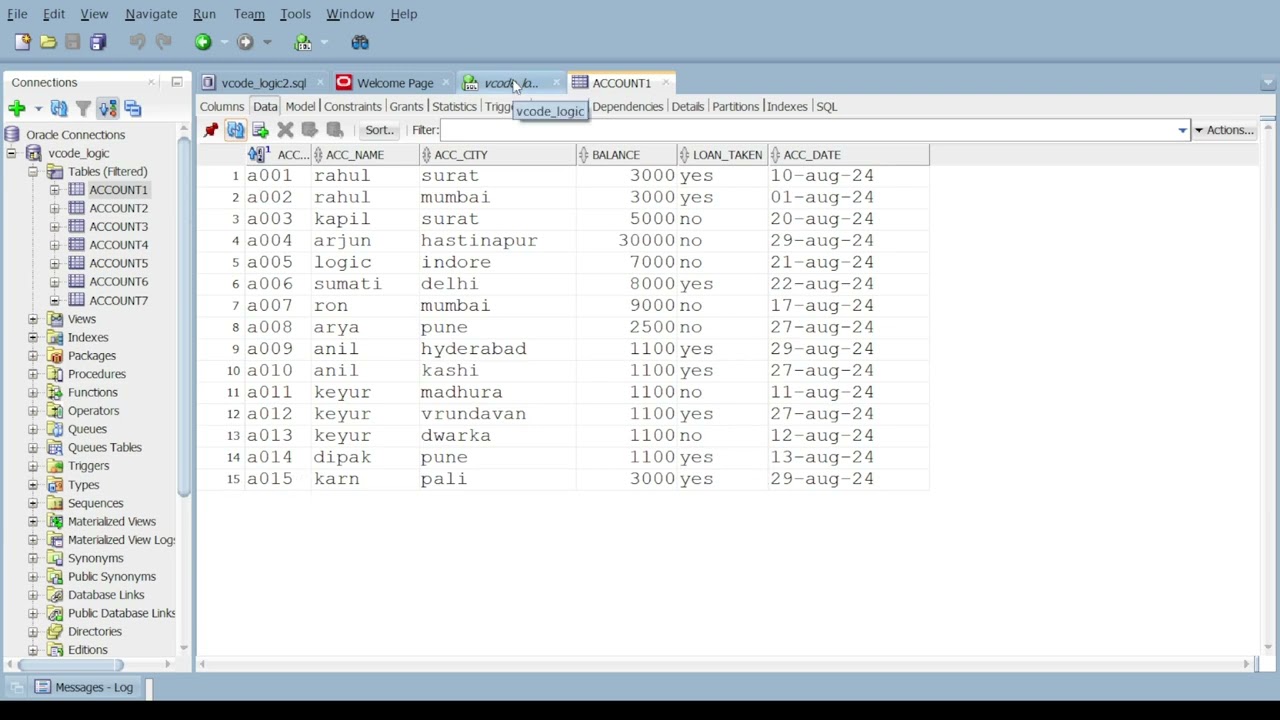This screenshot has width=1280, height=720.
Task: Expand the Views tree node
Action: (32, 319)
